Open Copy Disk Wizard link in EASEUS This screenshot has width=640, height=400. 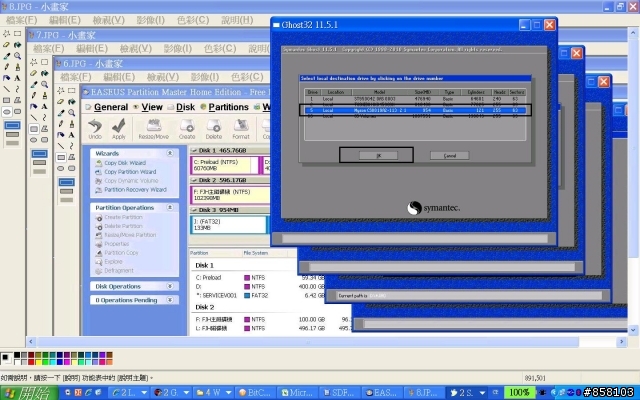125,163
